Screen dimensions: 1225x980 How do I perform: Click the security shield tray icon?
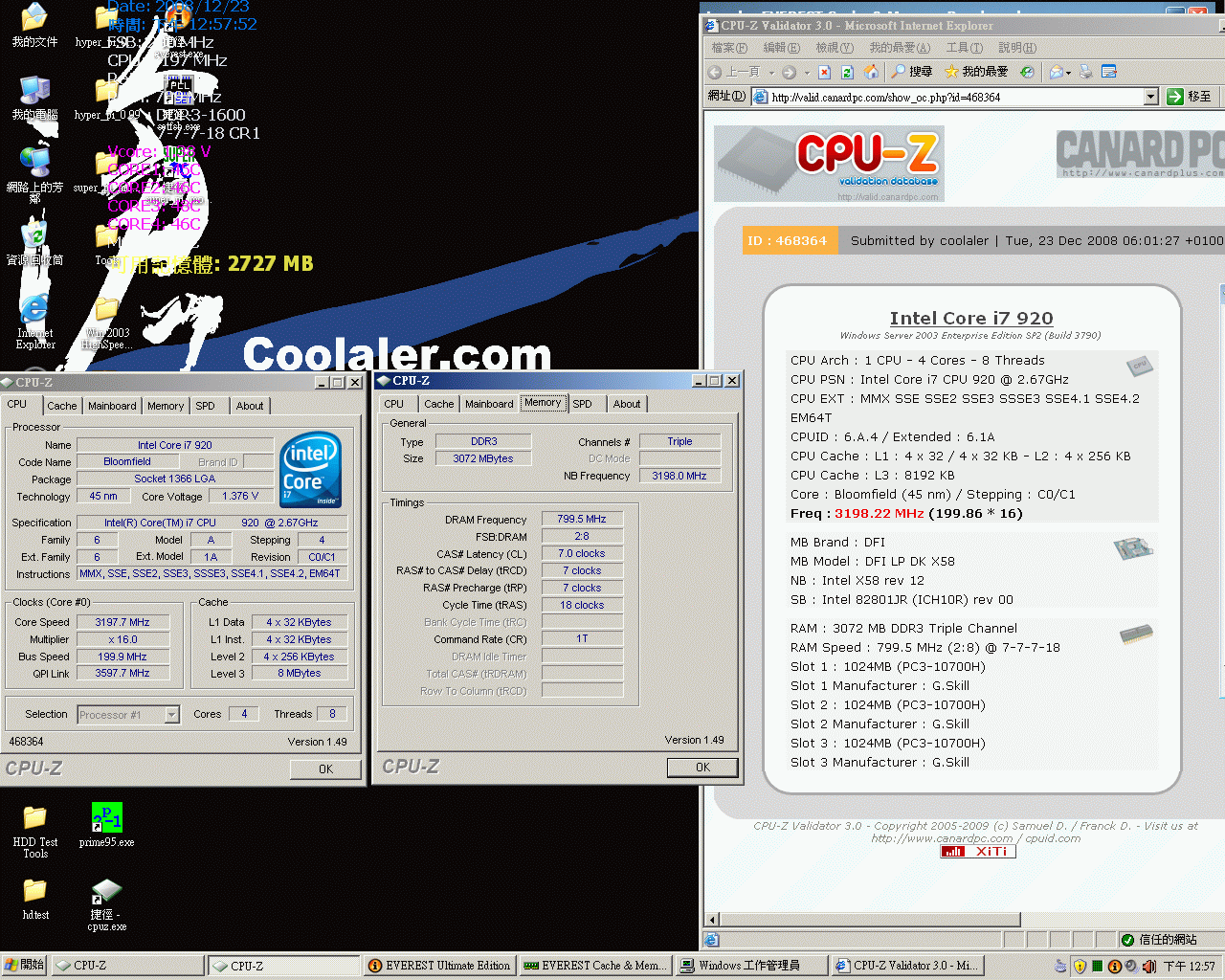click(x=1080, y=967)
